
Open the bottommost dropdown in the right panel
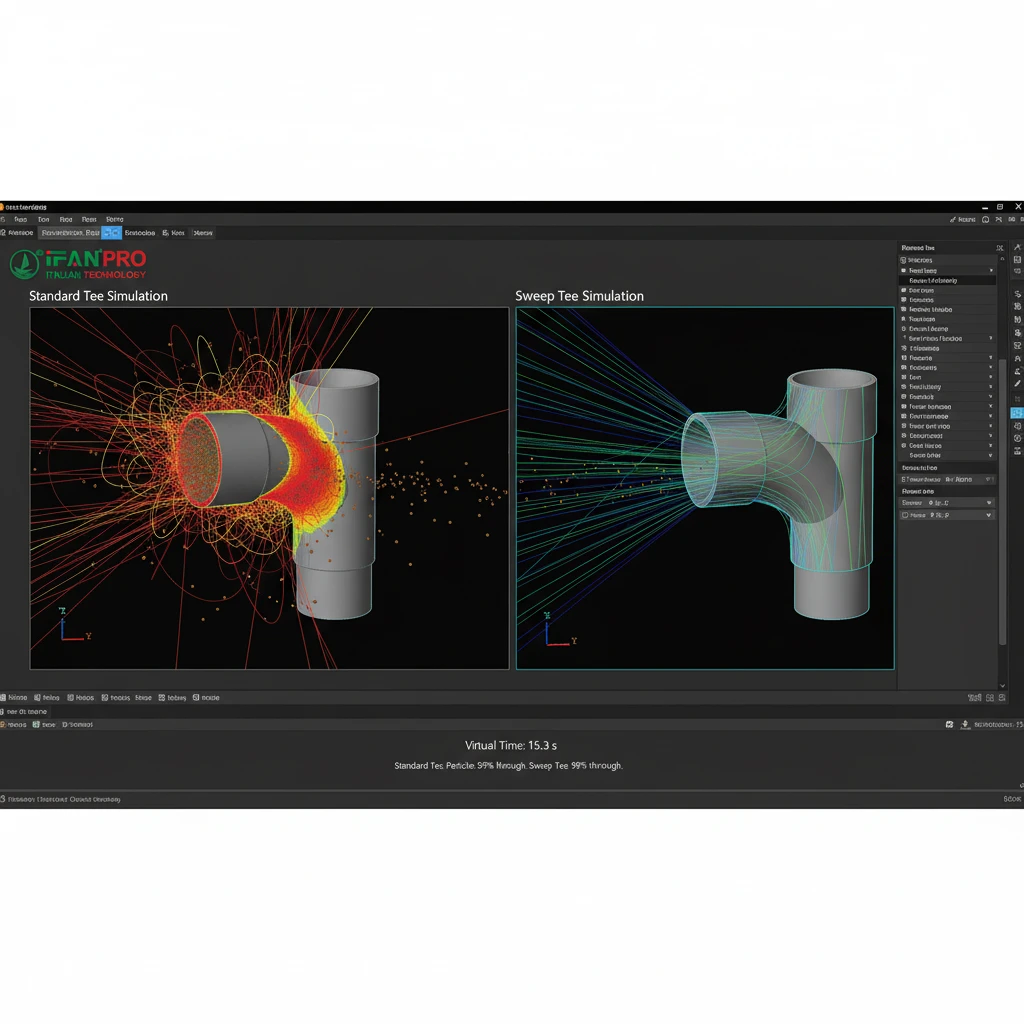(989, 515)
